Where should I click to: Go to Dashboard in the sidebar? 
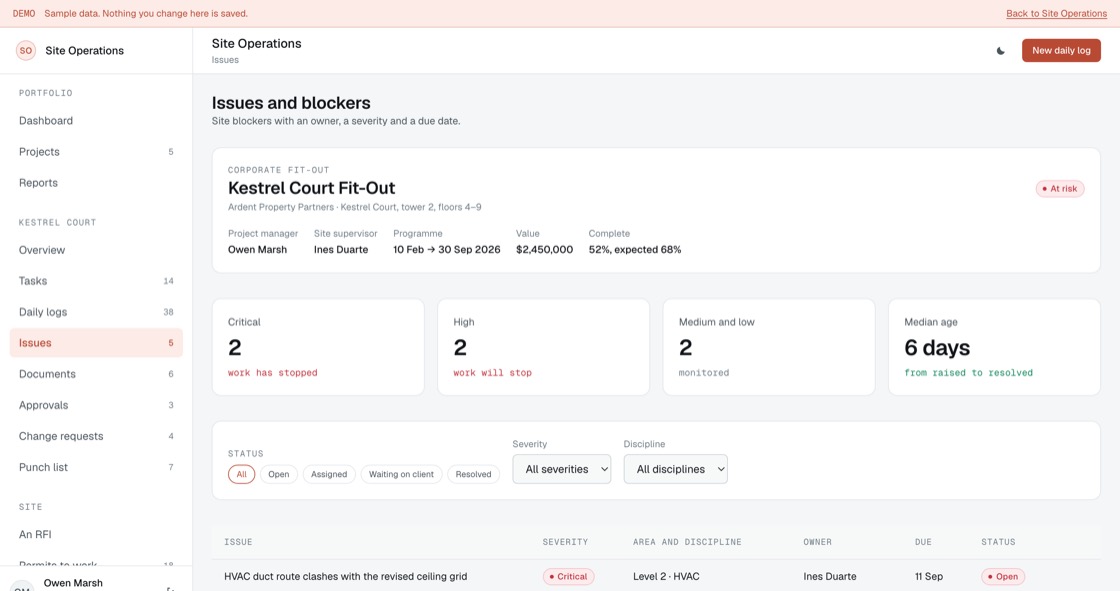coord(96,121)
